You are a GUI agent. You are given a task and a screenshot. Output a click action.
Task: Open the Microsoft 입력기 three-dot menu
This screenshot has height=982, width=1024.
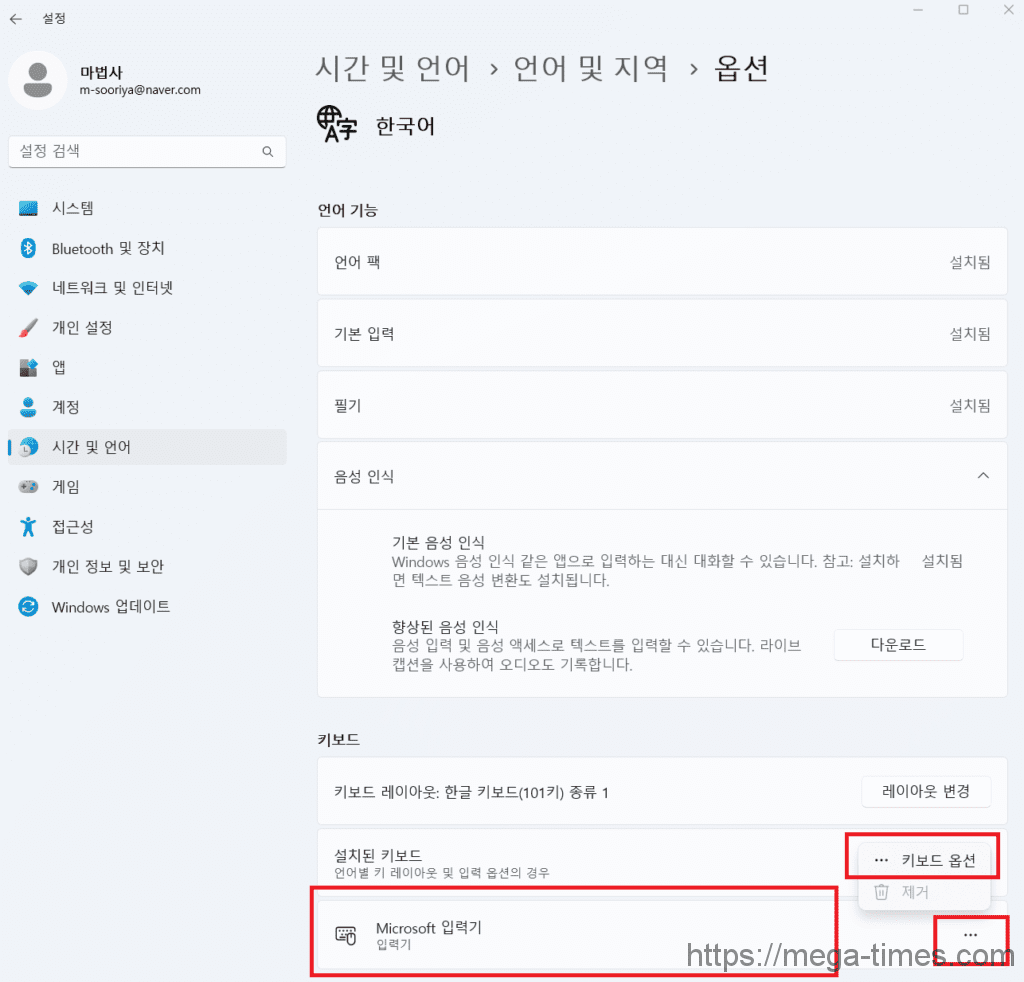click(969, 935)
